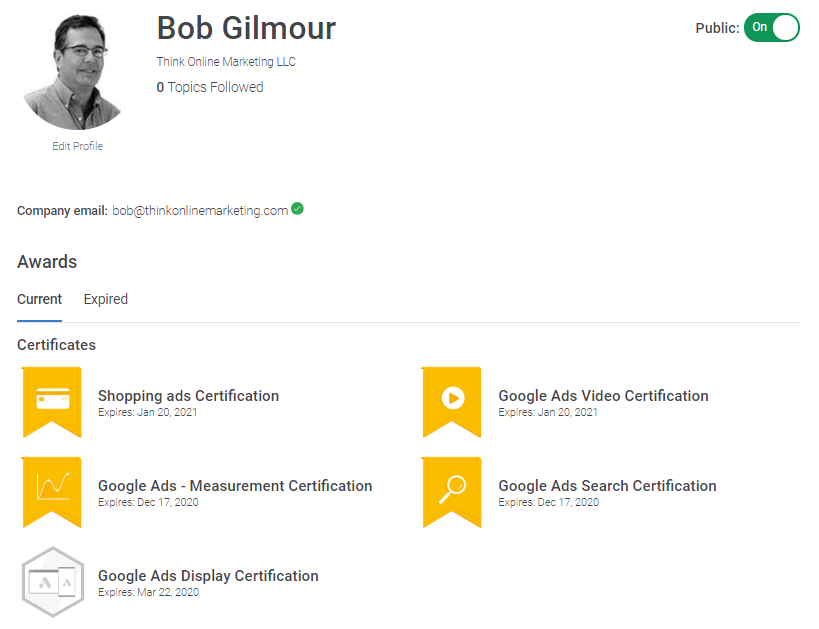
Task: Click the Google Ads Video badge icon
Action: [x=452, y=399]
